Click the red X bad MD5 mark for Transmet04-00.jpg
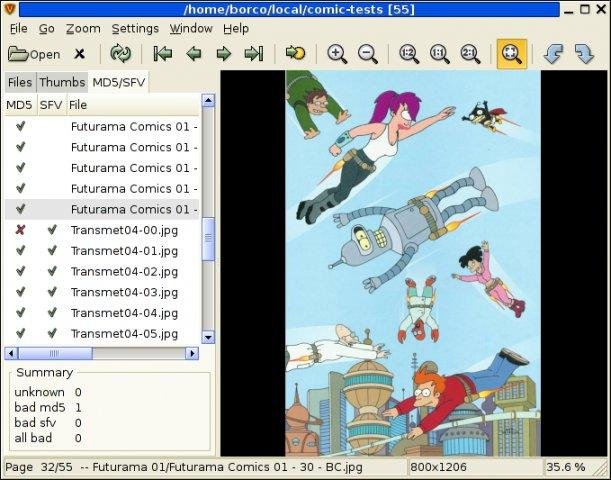Image resolution: width=611 pixels, height=480 pixels. tap(20, 230)
